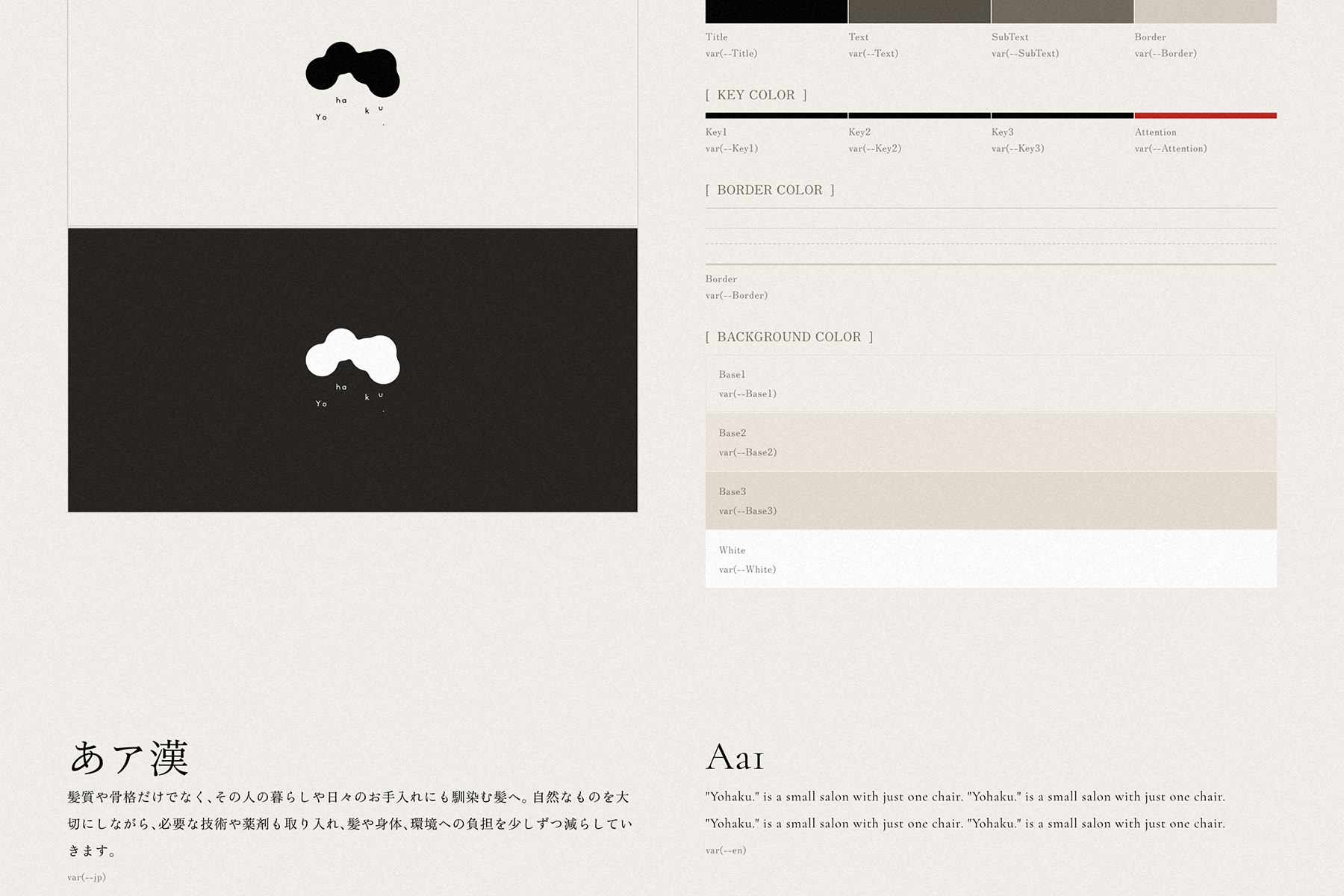1344x896 pixels.
Task: Click the var(--jp) font label
Action: pyautogui.click(x=87, y=877)
